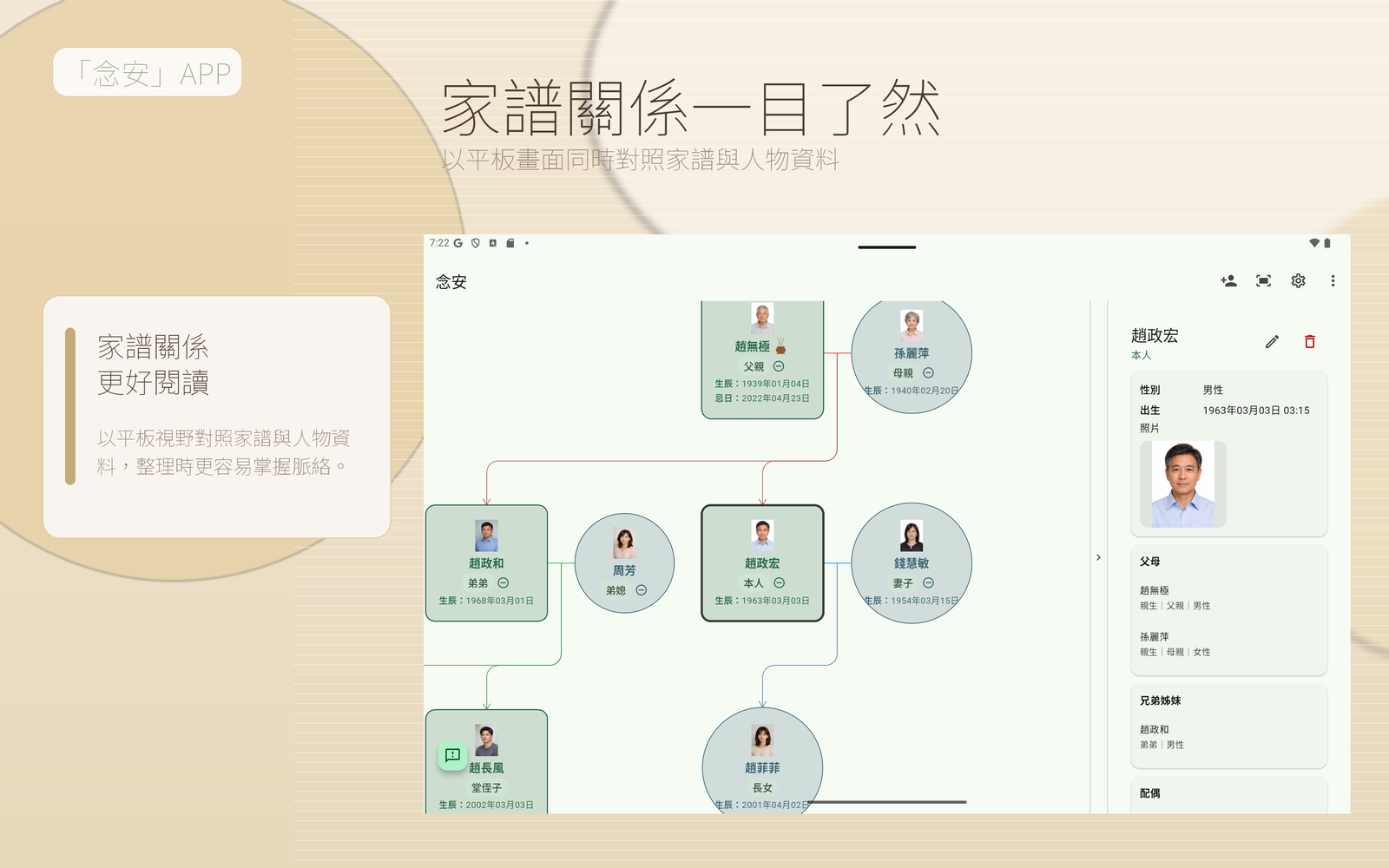This screenshot has height=868, width=1389.
Task: Open the add family member tool
Action: point(1228,280)
